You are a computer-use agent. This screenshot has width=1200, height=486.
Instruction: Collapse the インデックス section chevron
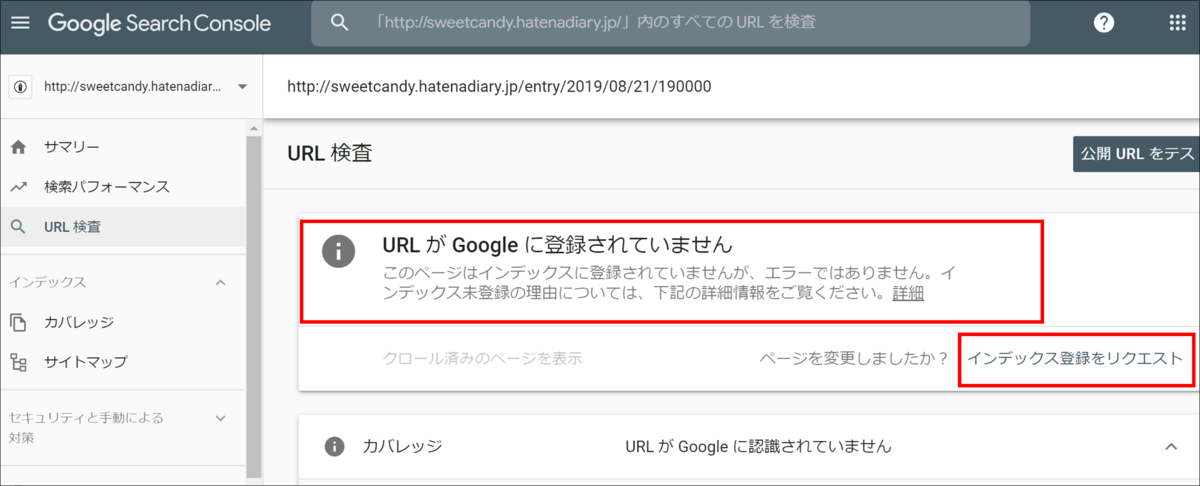click(x=221, y=282)
